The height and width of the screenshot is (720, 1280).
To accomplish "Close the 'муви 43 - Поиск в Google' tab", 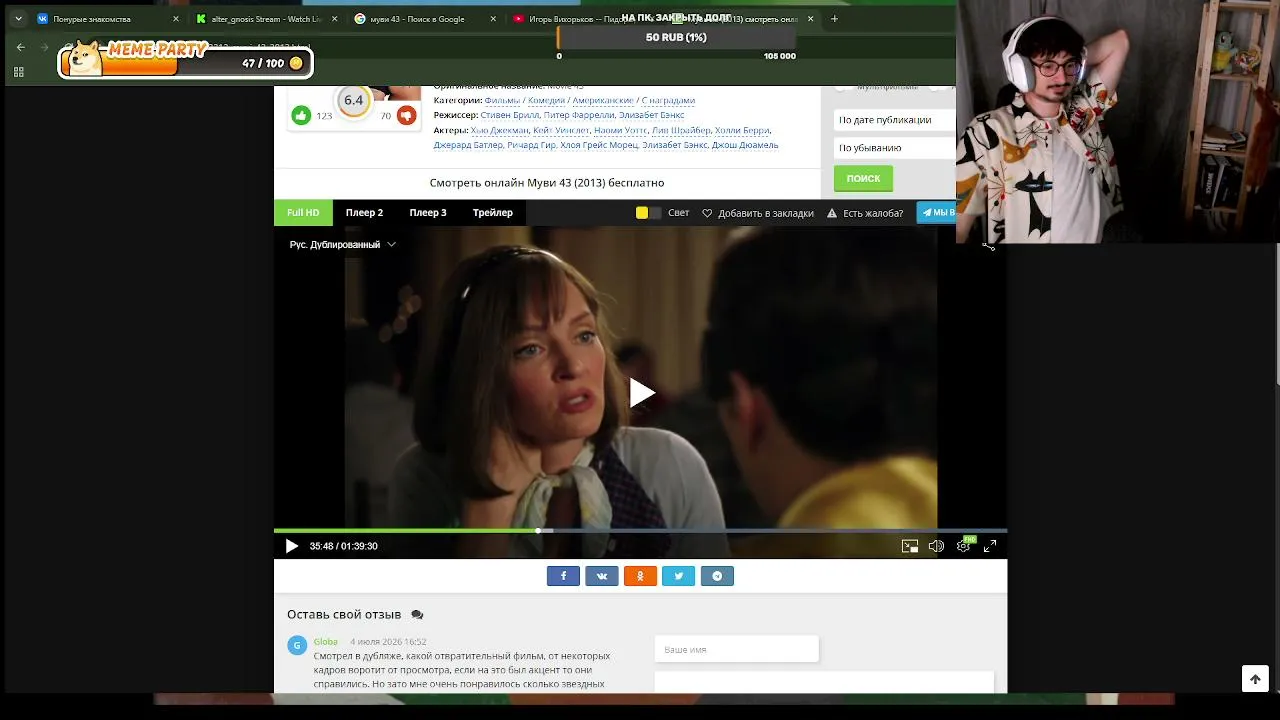I will click(494, 19).
